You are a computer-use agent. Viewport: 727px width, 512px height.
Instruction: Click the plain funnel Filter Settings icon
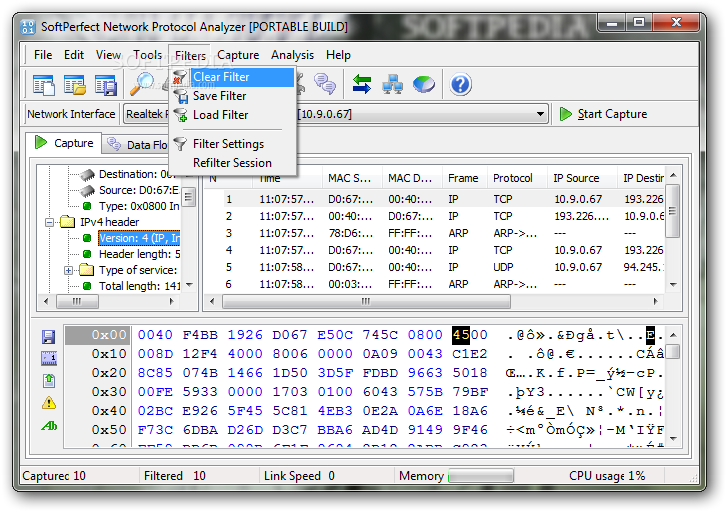pyautogui.click(x=180, y=144)
